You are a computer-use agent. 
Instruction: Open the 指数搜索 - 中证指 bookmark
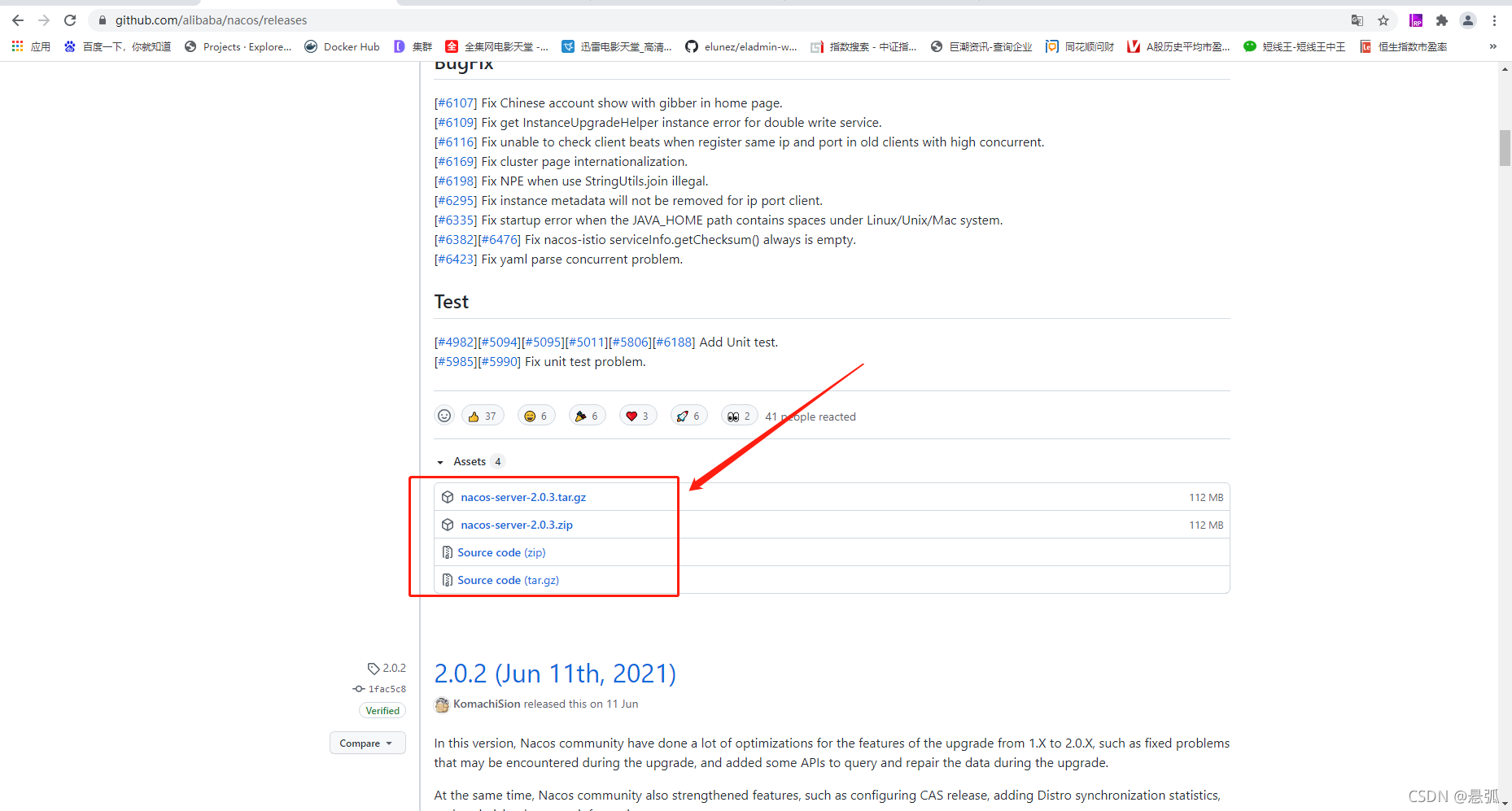pyautogui.click(x=863, y=46)
